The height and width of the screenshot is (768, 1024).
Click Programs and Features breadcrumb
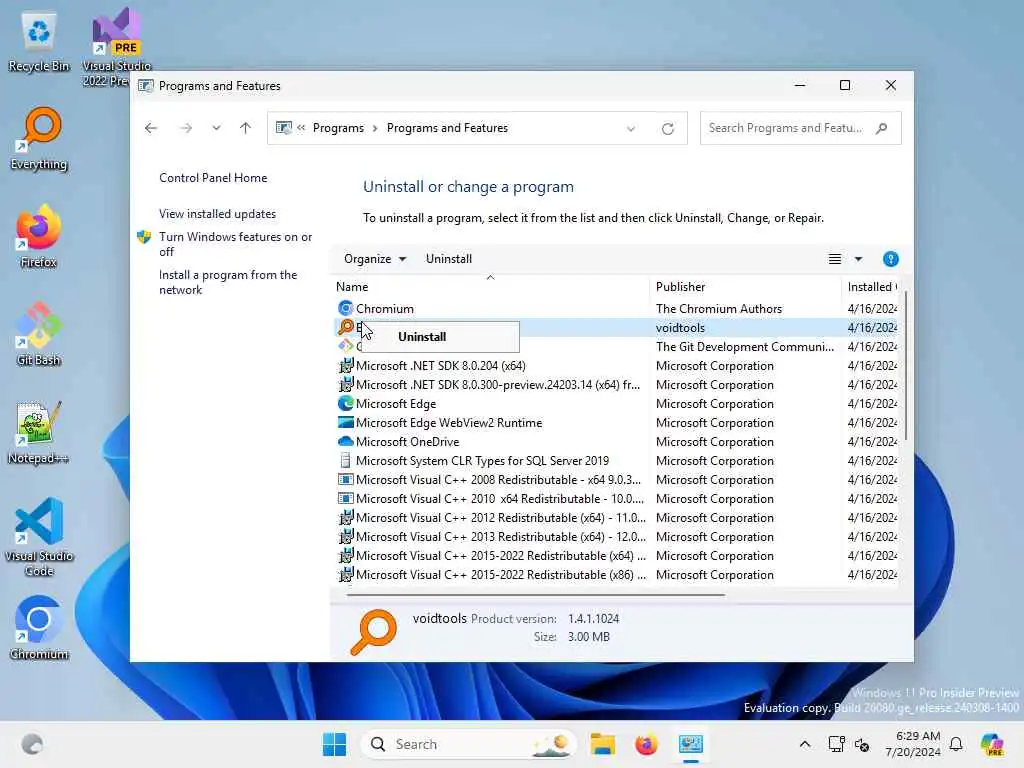point(447,128)
